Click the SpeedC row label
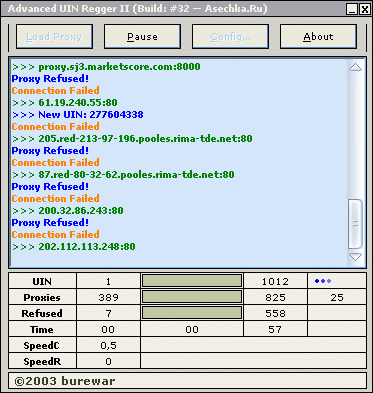The width and height of the screenshot is (373, 393). pyautogui.click(x=42, y=345)
